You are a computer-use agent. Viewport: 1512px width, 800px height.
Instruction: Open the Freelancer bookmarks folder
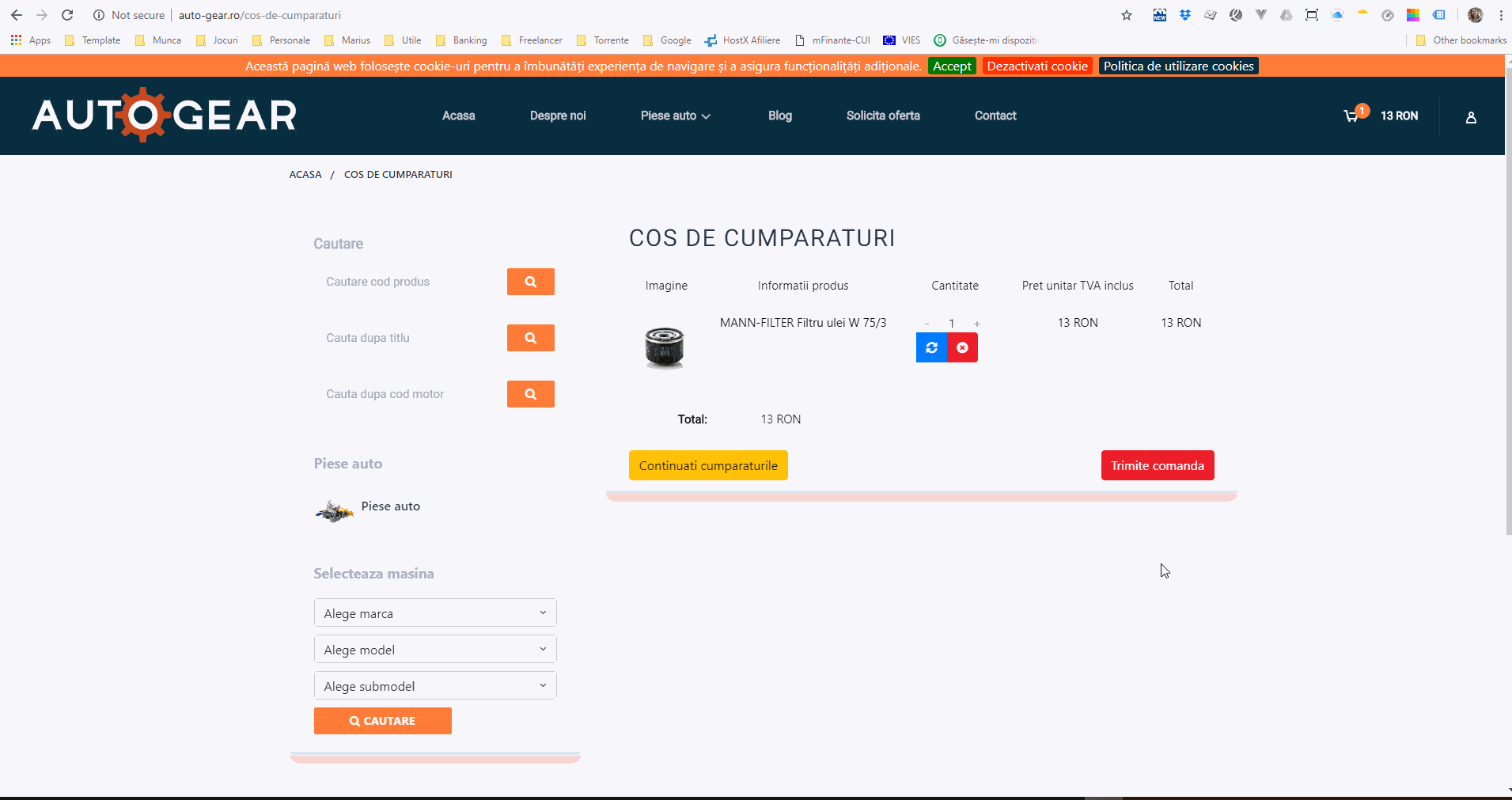[x=532, y=40]
